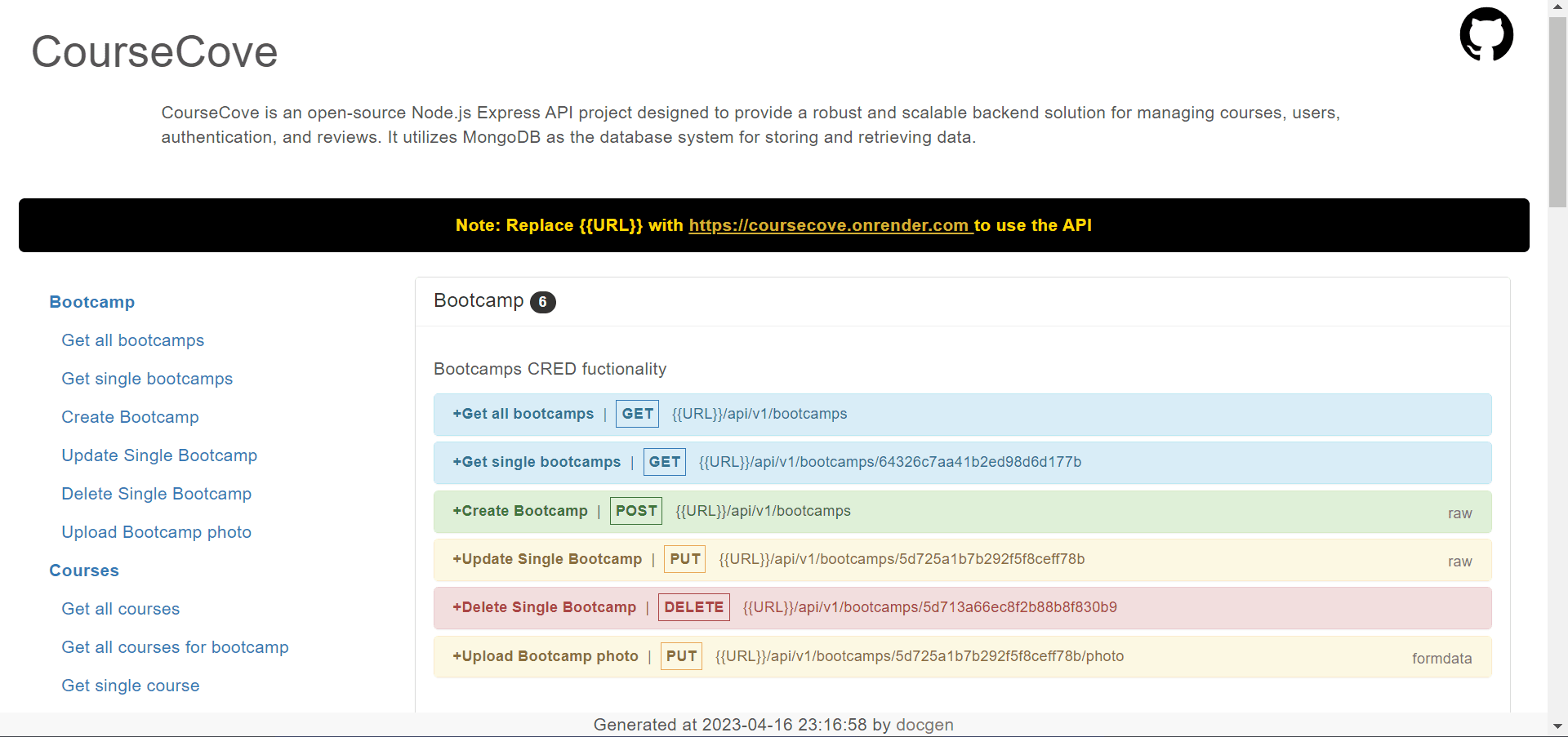Go to Get all bootcamps in sidebar
The height and width of the screenshot is (737, 1568).
tap(132, 340)
